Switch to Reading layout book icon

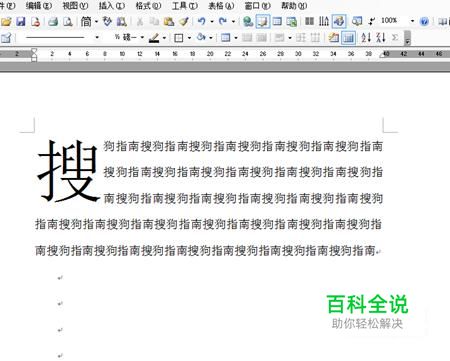[443, 22]
